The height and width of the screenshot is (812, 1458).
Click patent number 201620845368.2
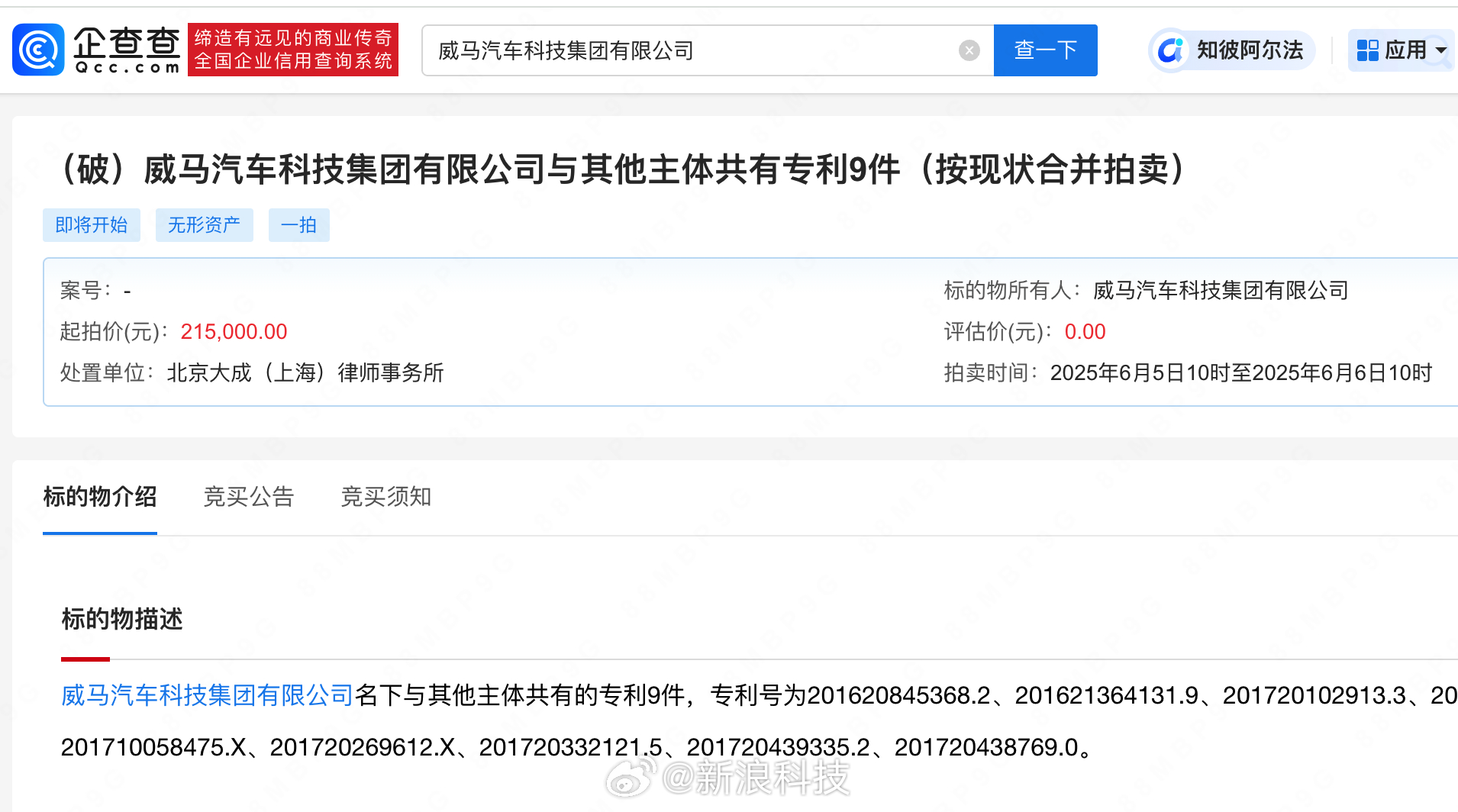(x=898, y=695)
